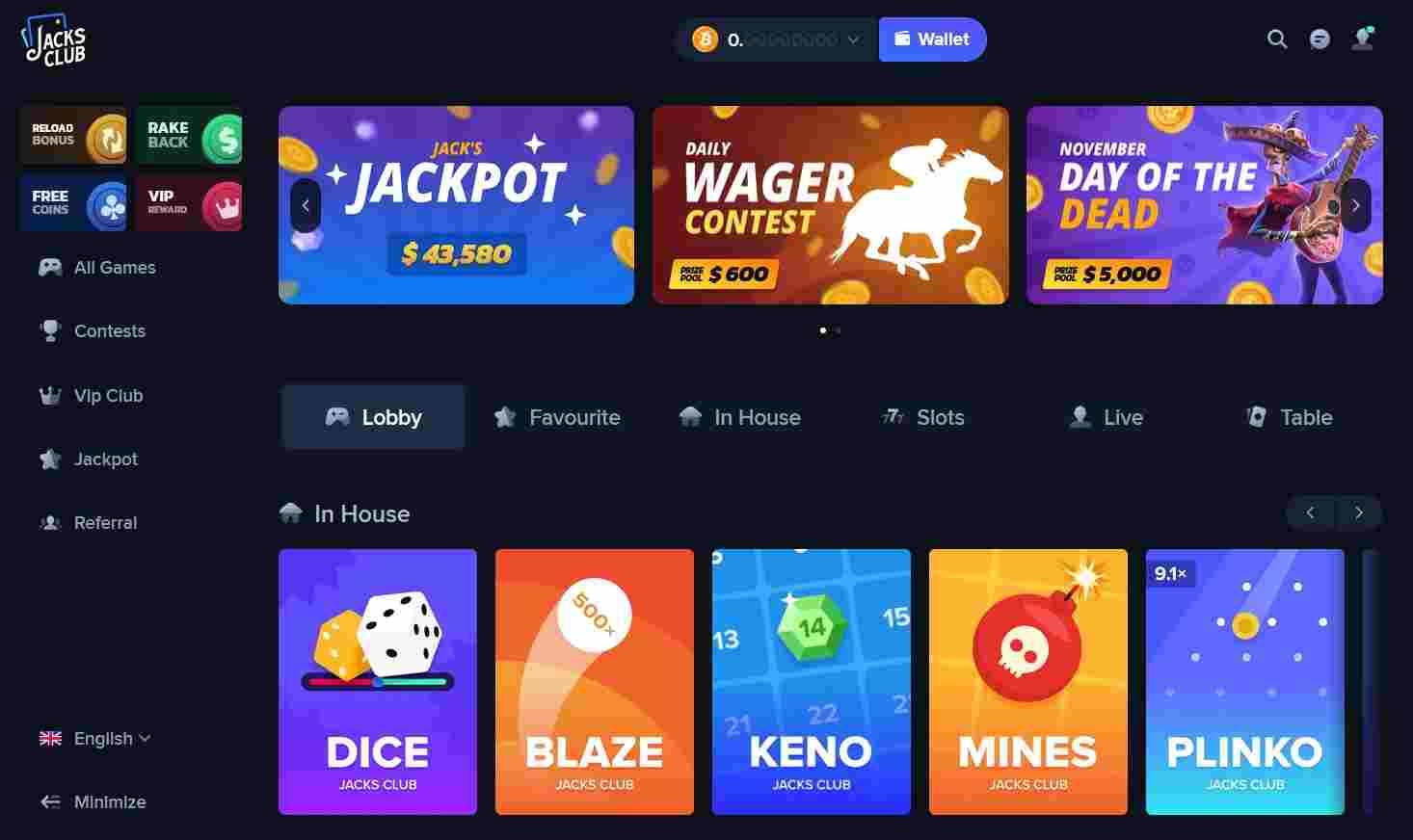Select the Favourite tab
The height and width of the screenshot is (840, 1413).
tap(557, 417)
